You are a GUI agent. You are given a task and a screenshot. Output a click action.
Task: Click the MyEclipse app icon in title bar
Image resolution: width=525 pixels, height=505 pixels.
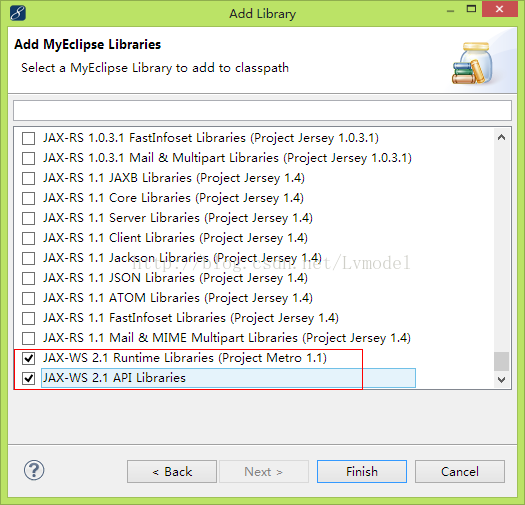tap(18, 13)
